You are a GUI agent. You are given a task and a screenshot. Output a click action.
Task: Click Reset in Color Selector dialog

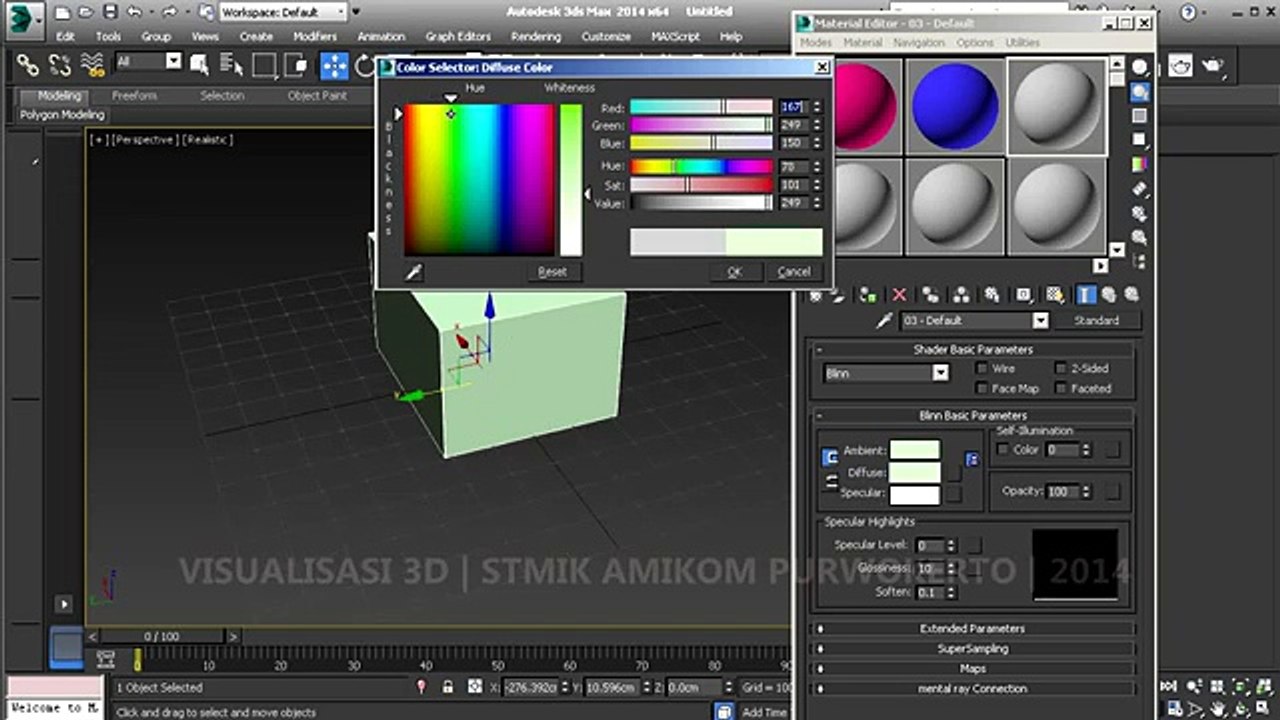click(x=552, y=272)
